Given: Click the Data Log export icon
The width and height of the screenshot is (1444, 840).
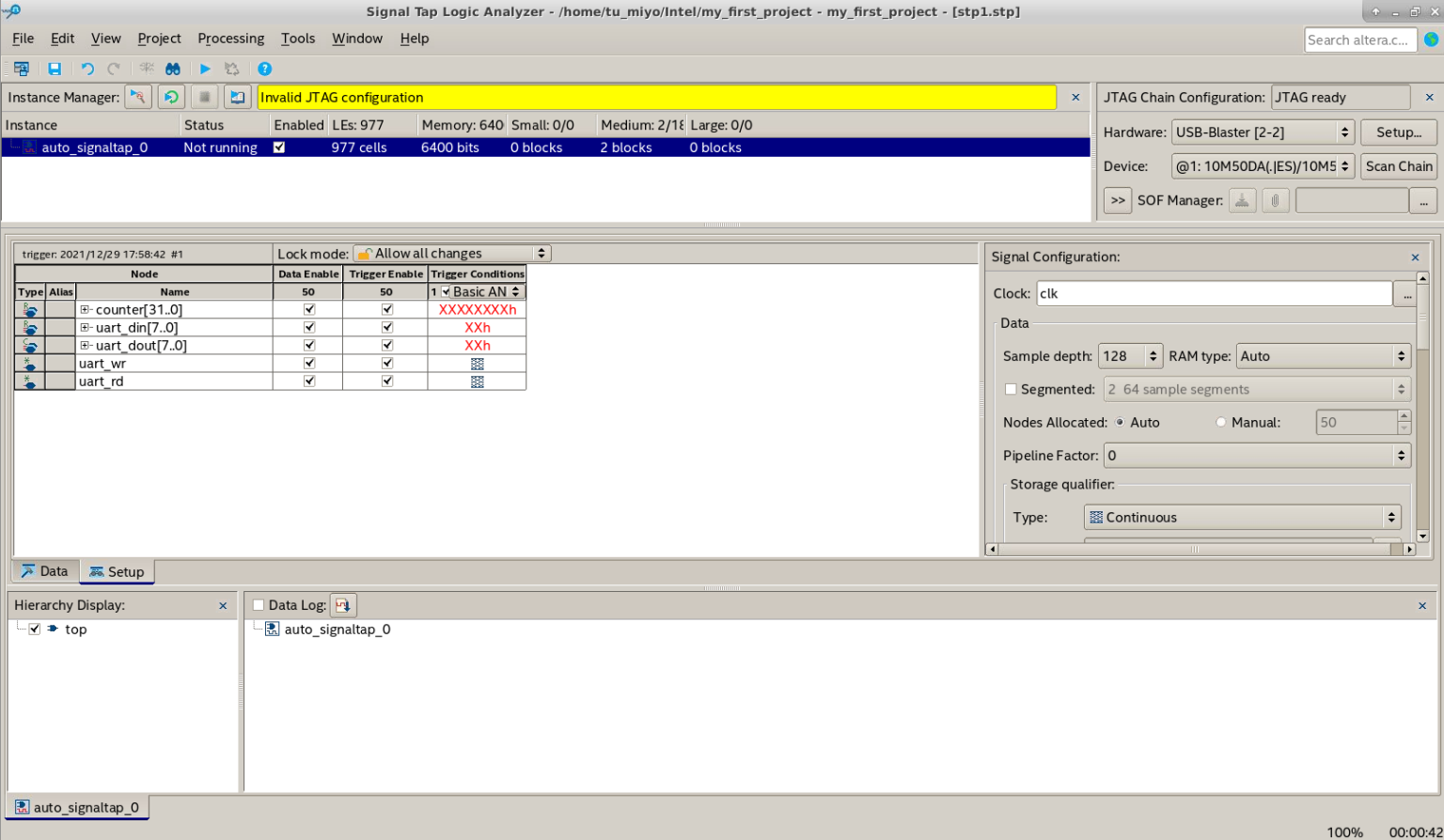Looking at the screenshot, I should tap(343, 605).
